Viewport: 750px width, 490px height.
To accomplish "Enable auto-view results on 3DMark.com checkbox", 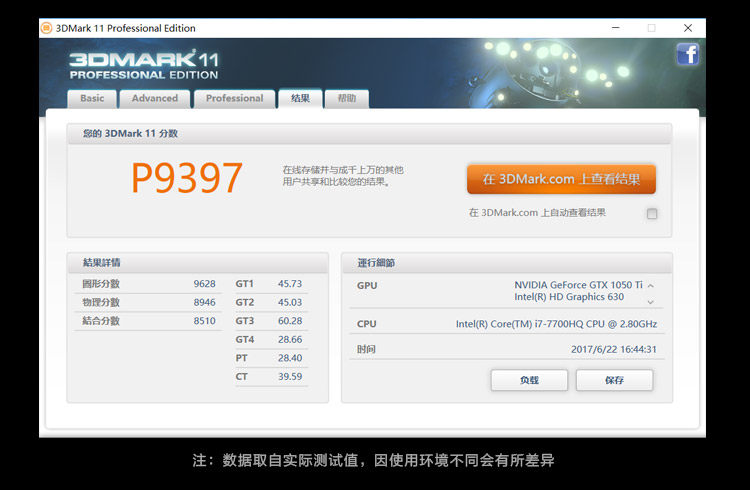I will tap(651, 213).
